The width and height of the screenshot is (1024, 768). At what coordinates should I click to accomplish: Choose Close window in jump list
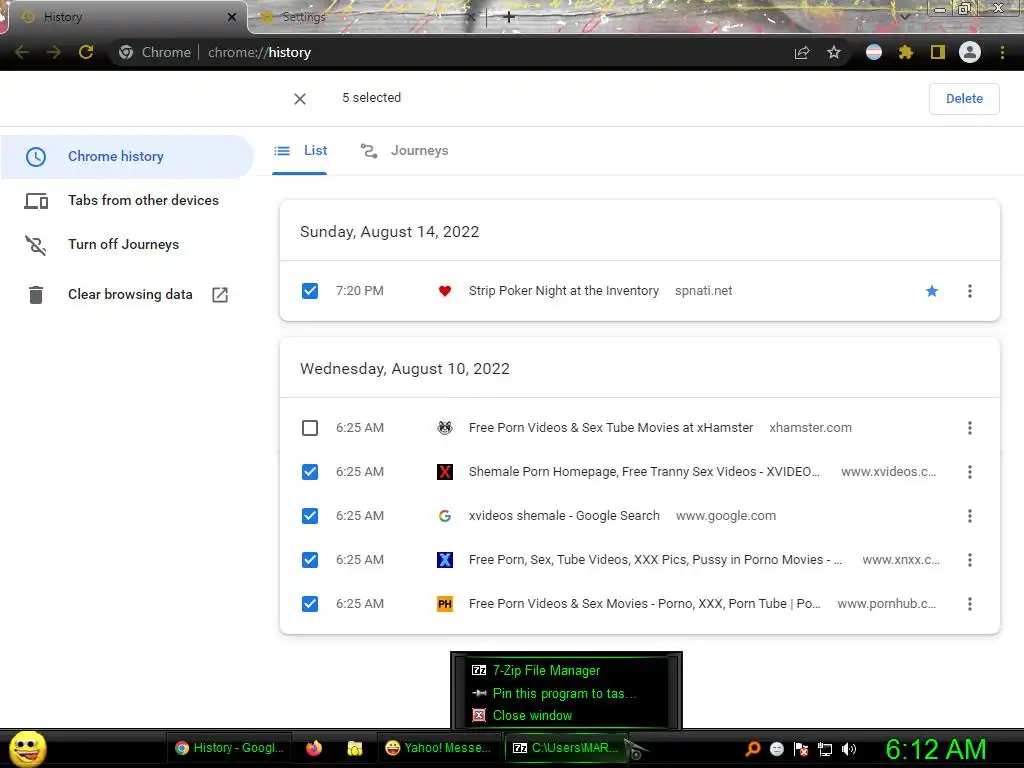(x=566, y=716)
